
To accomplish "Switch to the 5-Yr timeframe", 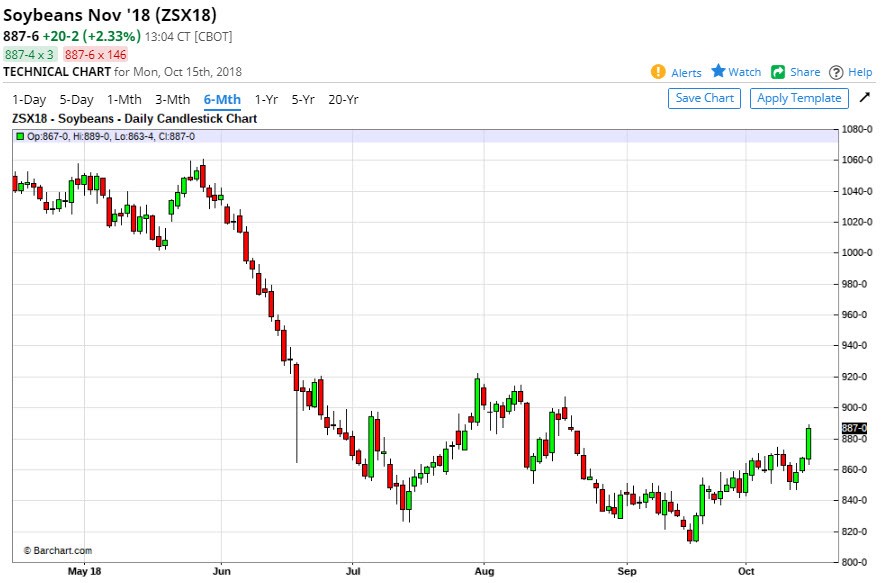I will [303, 100].
